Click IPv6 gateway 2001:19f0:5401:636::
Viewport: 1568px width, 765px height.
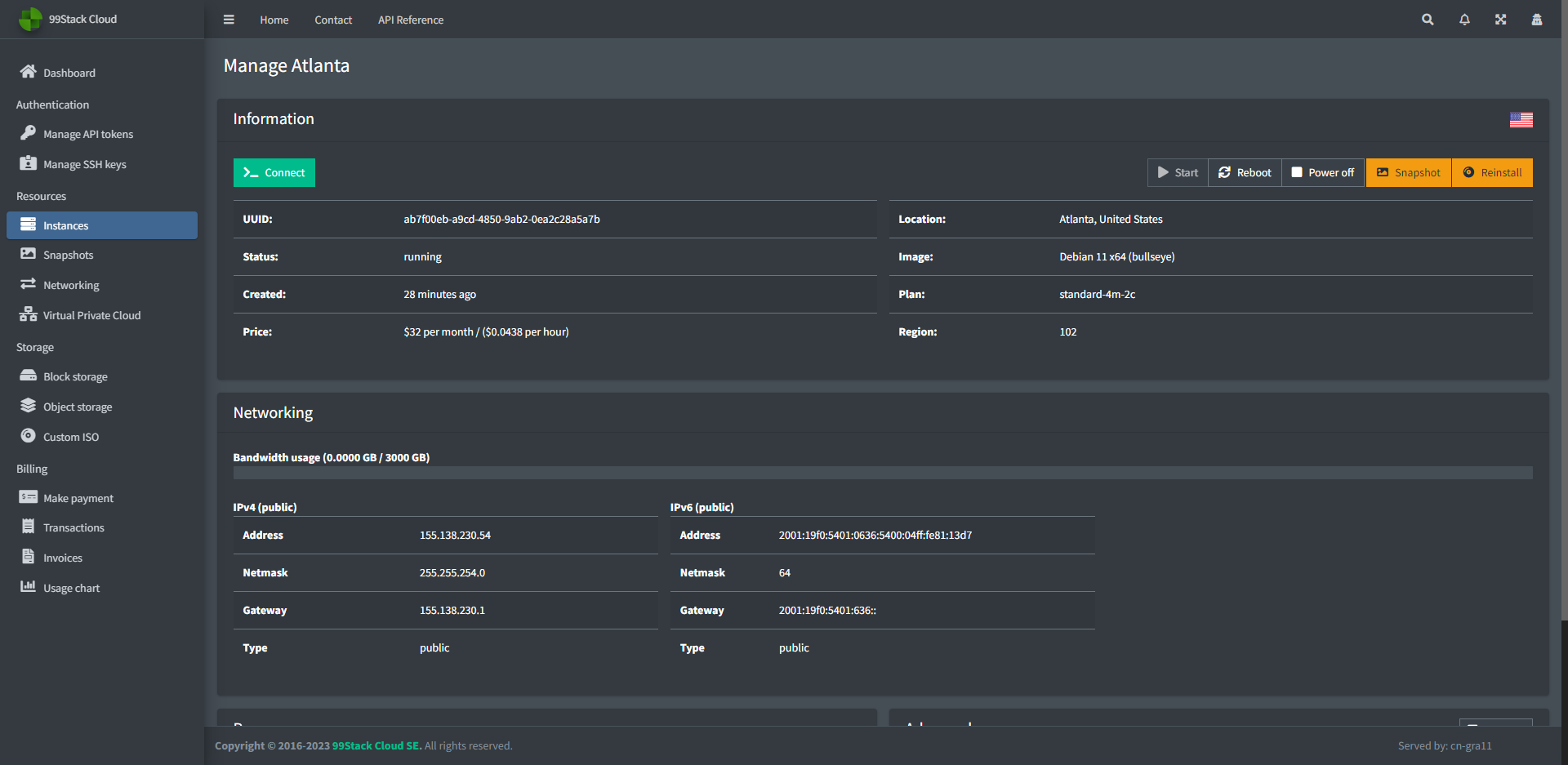click(x=827, y=610)
